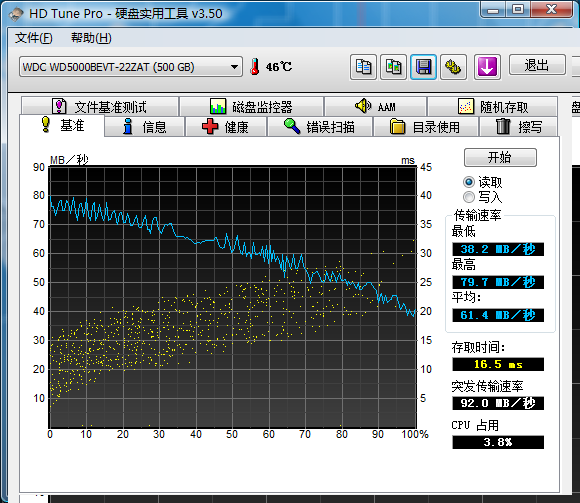Open the 健康 tab with red cross

click(x=226, y=127)
